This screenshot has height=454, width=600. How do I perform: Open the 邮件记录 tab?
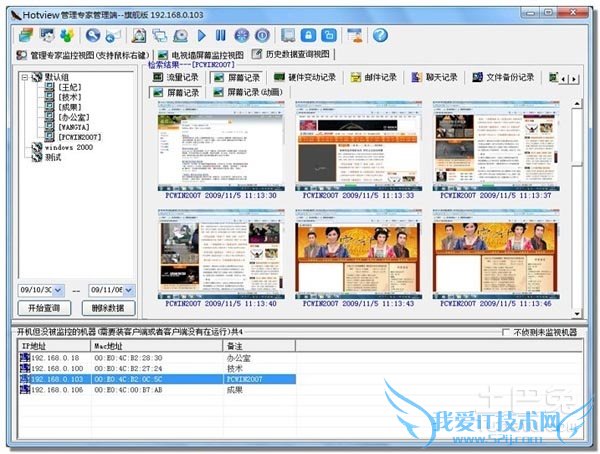pyautogui.click(x=373, y=77)
